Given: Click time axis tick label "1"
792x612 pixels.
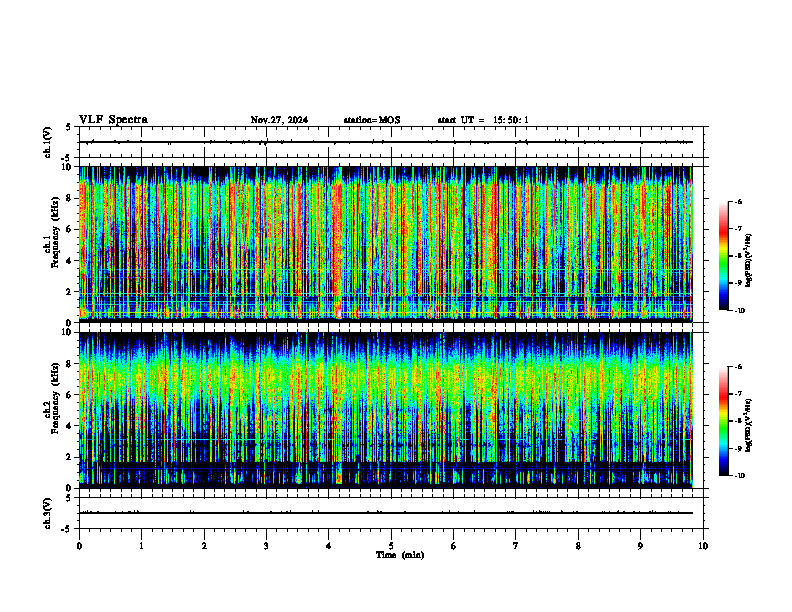Looking at the screenshot, I should click(141, 546).
